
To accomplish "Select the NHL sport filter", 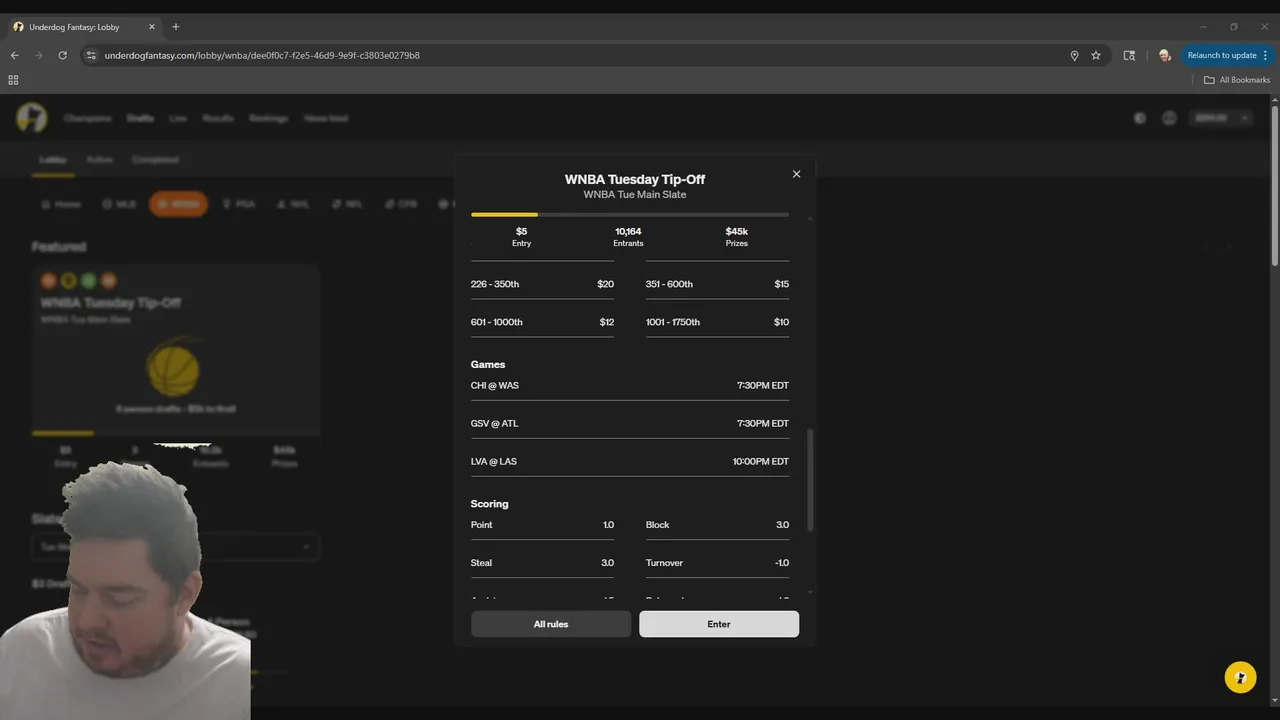I will [293, 204].
